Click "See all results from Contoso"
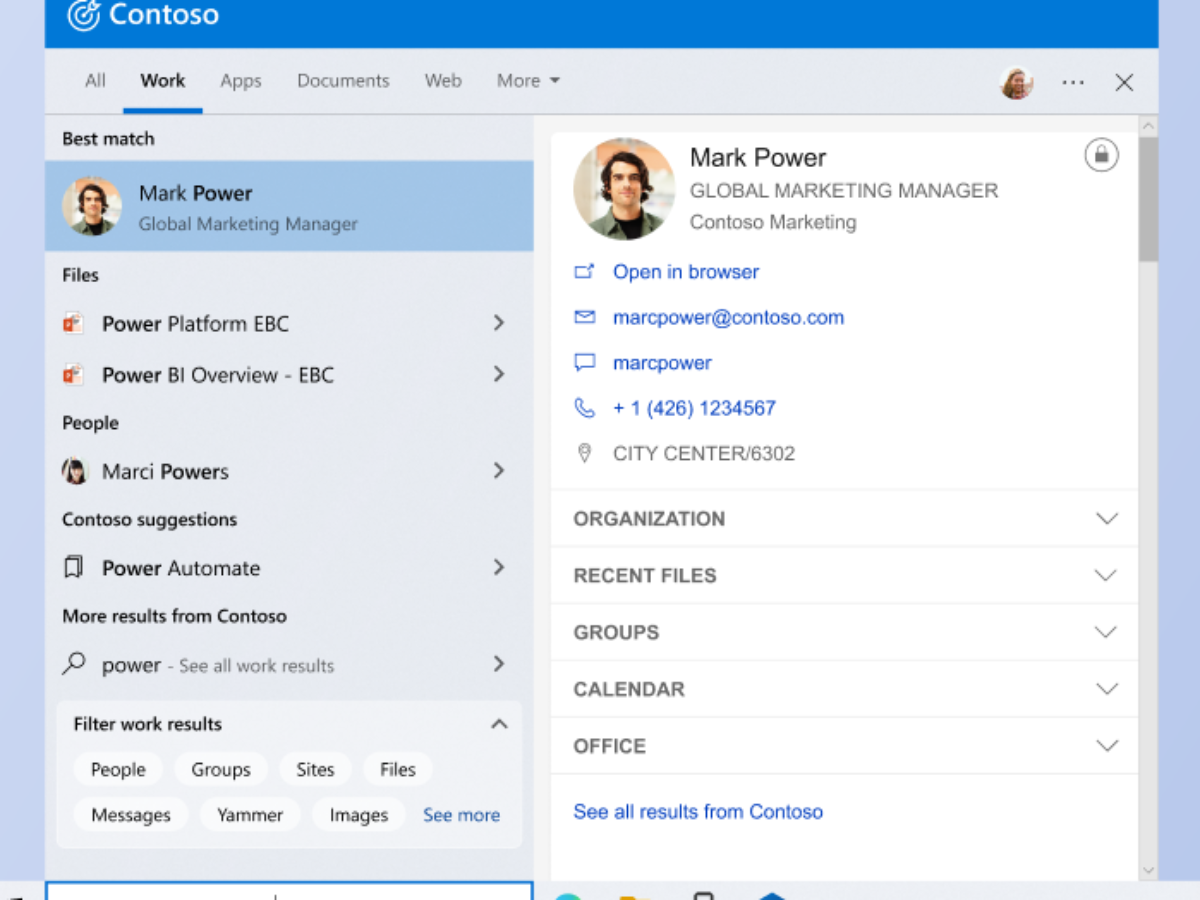Image resolution: width=1200 pixels, height=900 pixels. pos(698,811)
